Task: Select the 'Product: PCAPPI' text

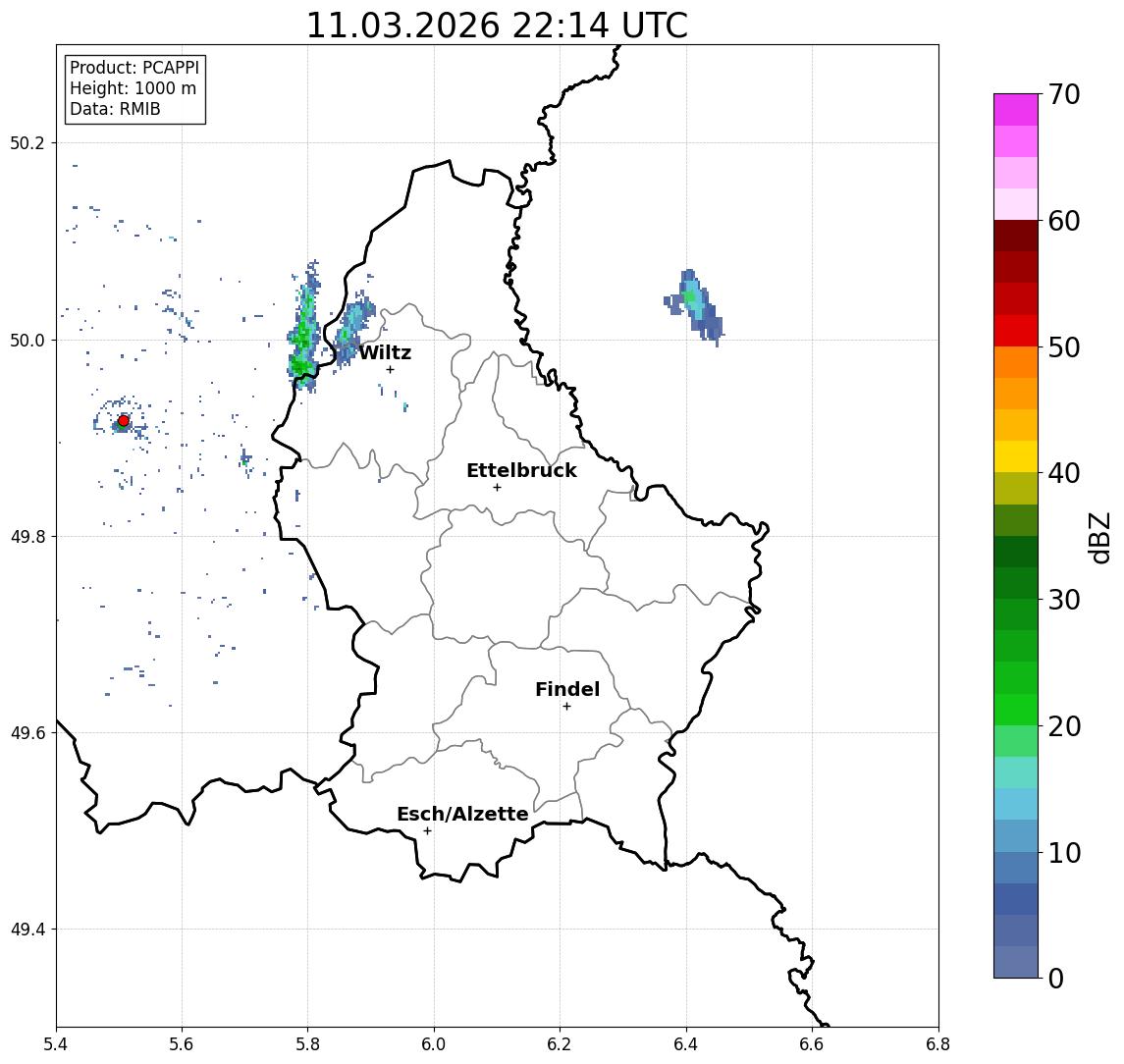Action: 134,68
